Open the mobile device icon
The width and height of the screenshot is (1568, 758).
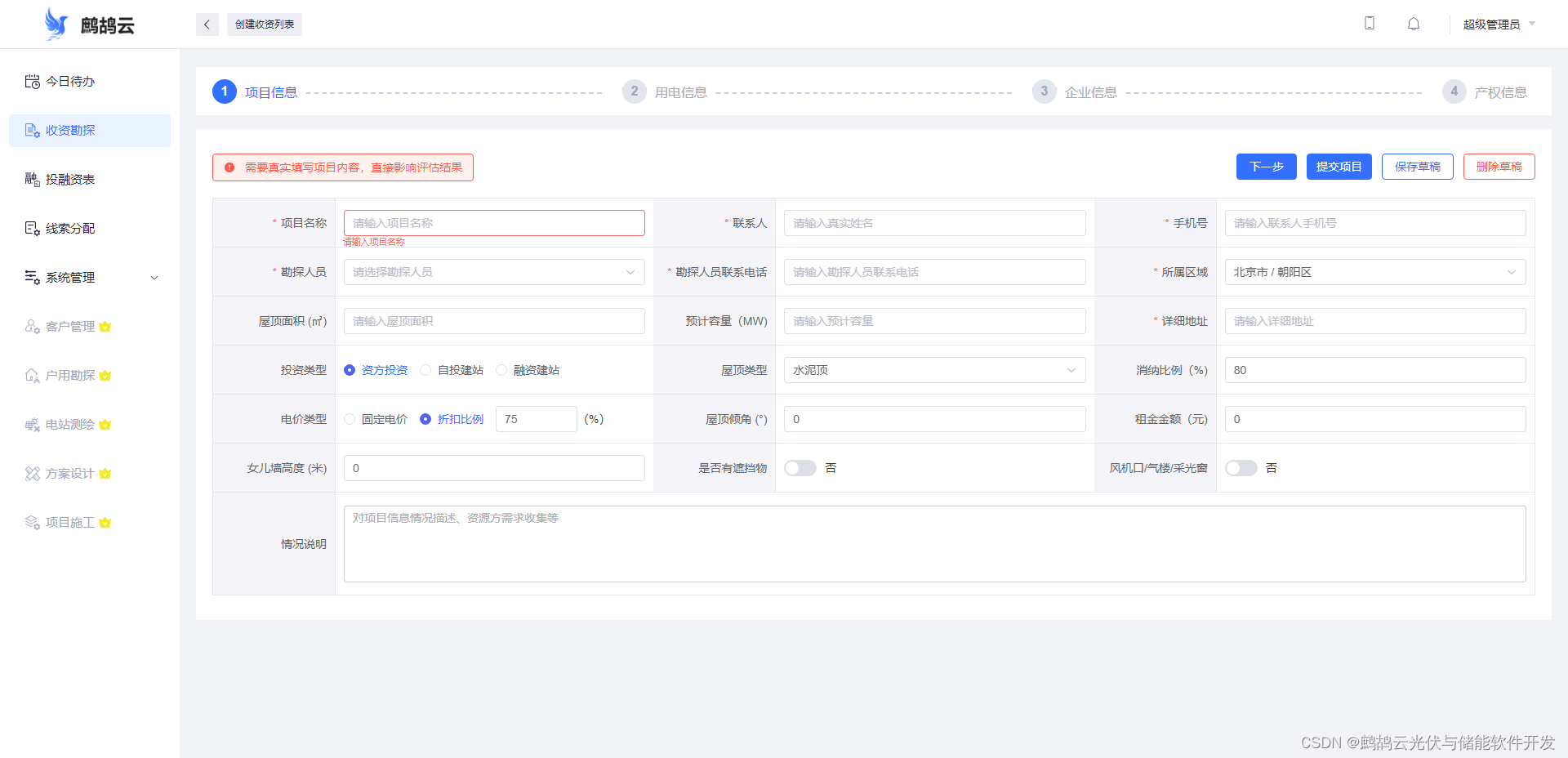(1370, 24)
